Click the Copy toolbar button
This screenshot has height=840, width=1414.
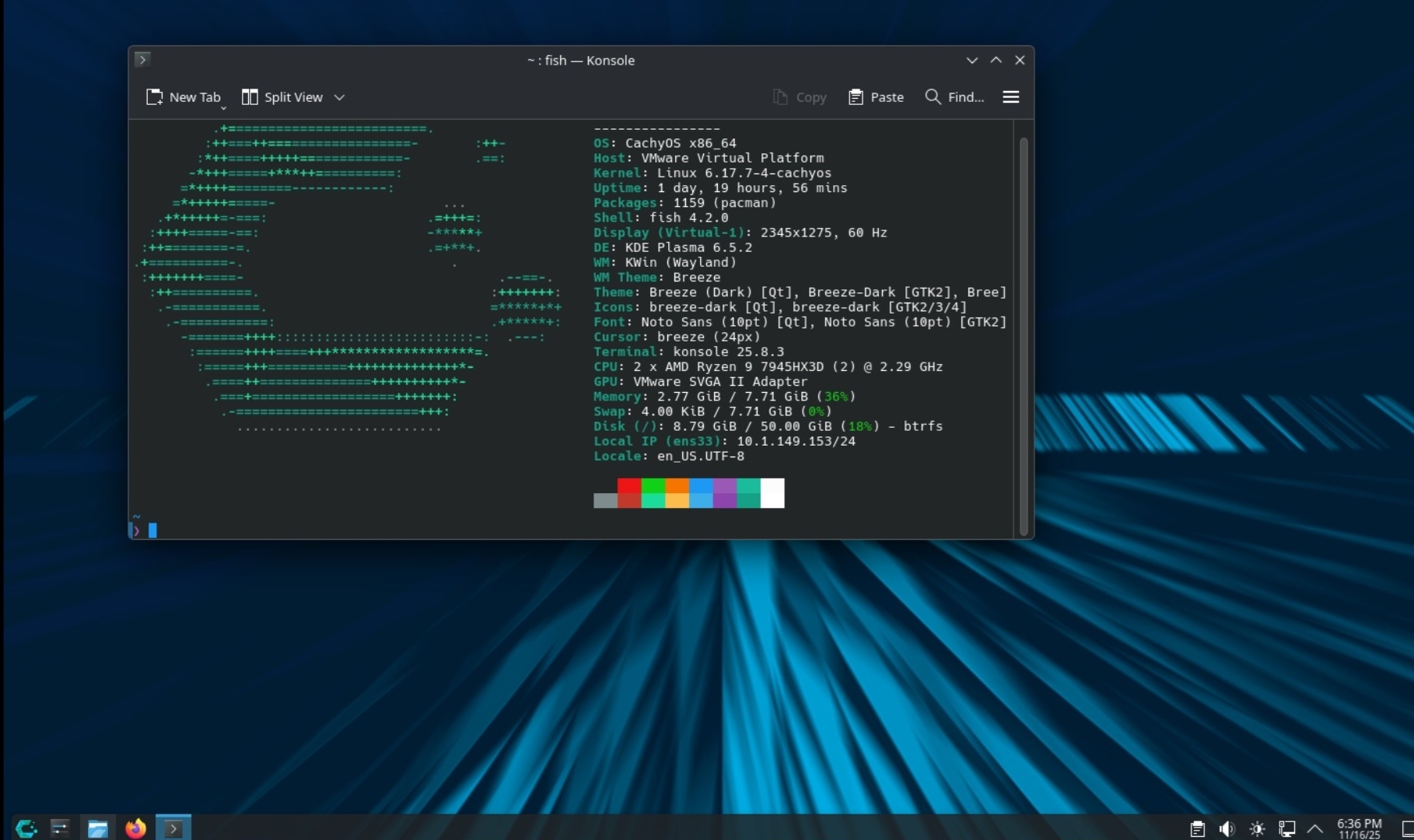(x=800, y=97)
